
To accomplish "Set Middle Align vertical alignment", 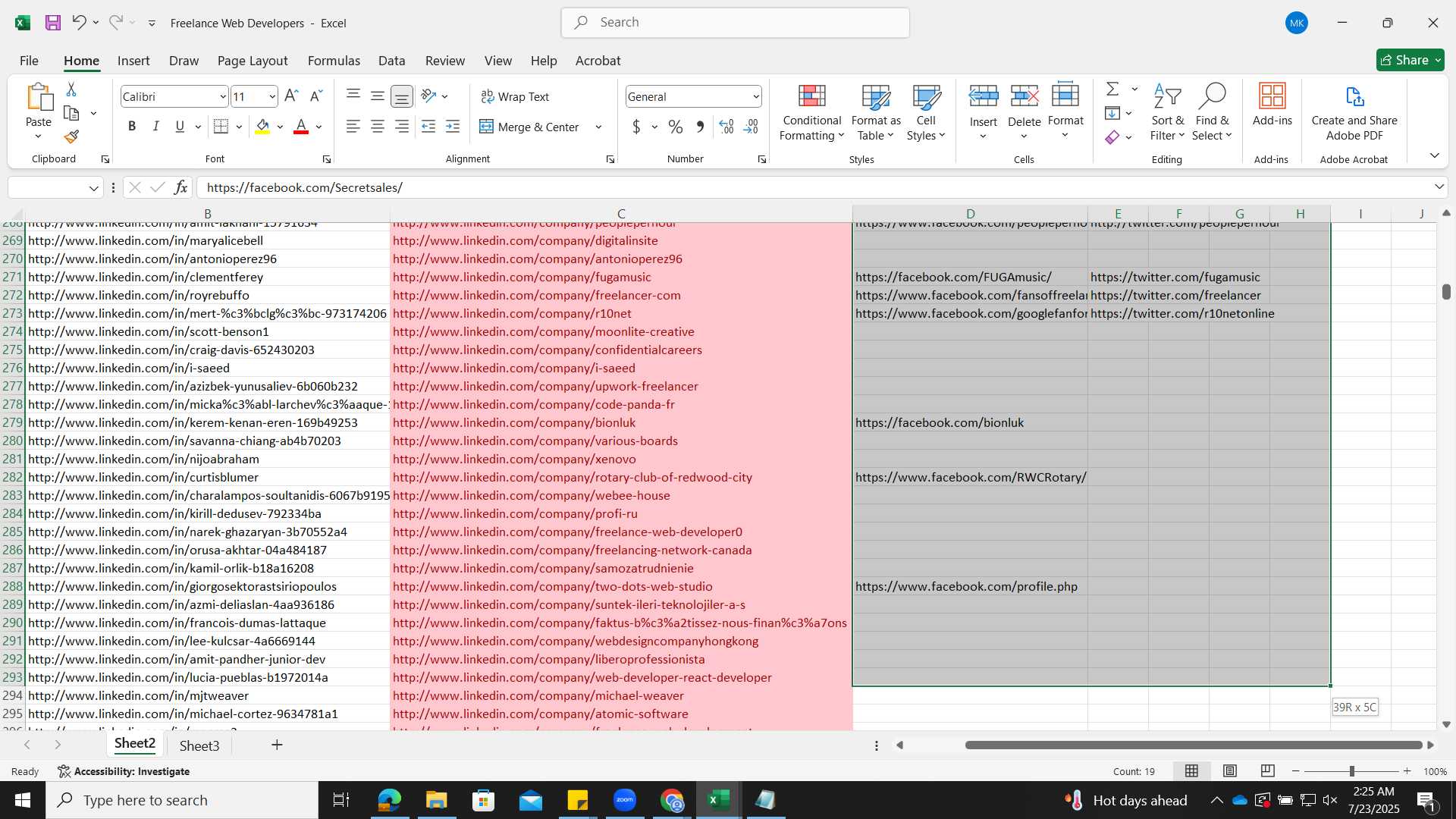I will coord(378,96).
